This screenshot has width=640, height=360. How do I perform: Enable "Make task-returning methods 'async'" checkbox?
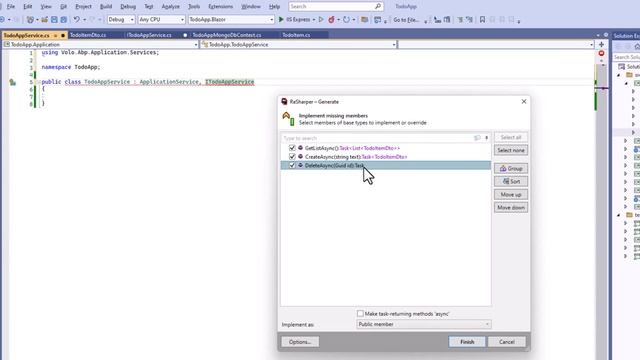point(360,313)
